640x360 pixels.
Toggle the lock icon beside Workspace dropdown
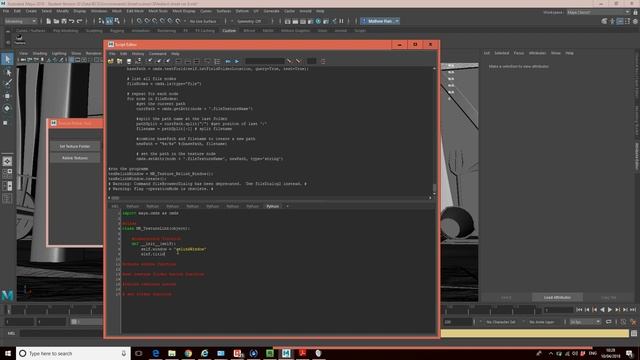click(635, 12)
